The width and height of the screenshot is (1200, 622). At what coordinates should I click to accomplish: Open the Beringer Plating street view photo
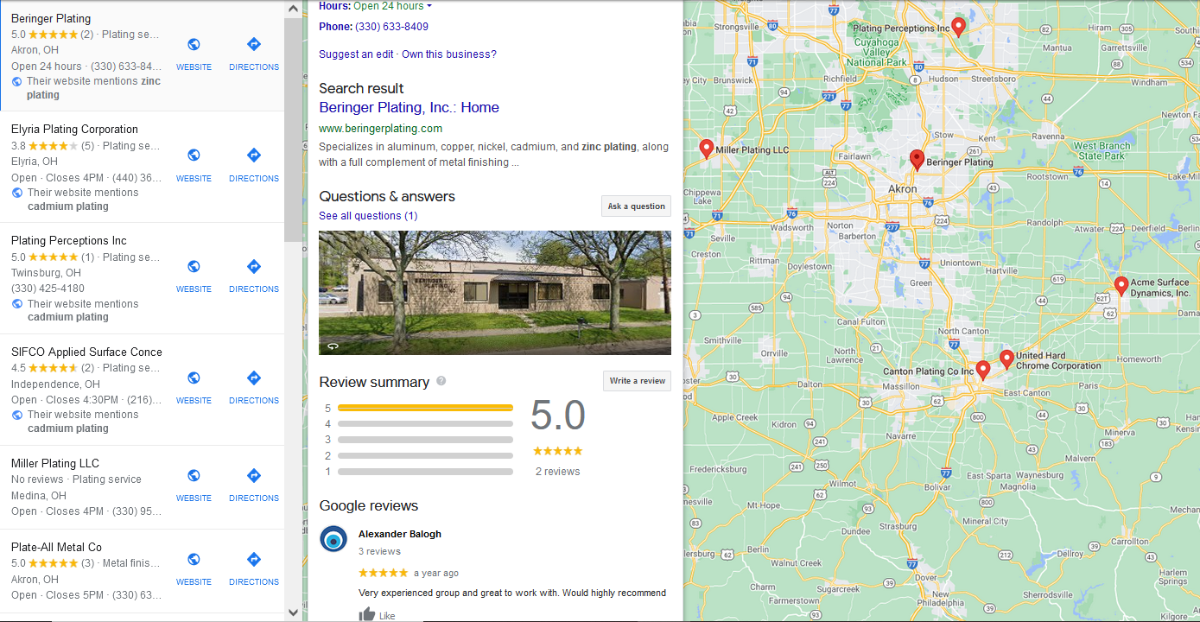pos(494,292)
